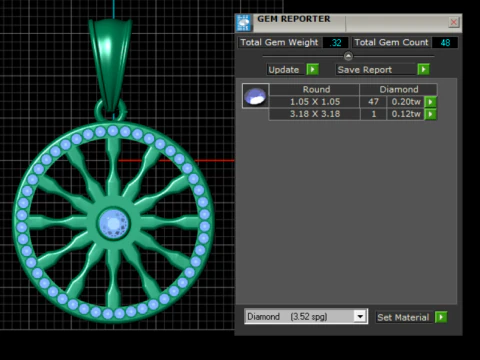Select the center blue gem in pendant
The height and width of the screenshot is (360, 480).
[114, 223]
